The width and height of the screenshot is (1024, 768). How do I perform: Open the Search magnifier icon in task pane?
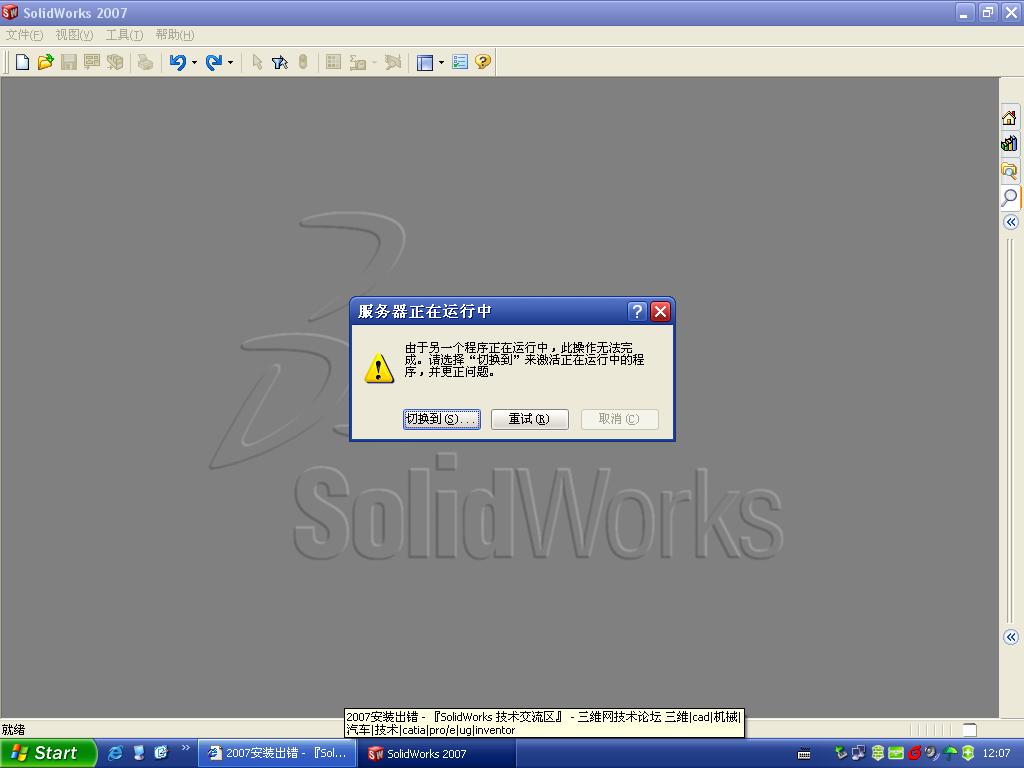[x=1009, y=197]
